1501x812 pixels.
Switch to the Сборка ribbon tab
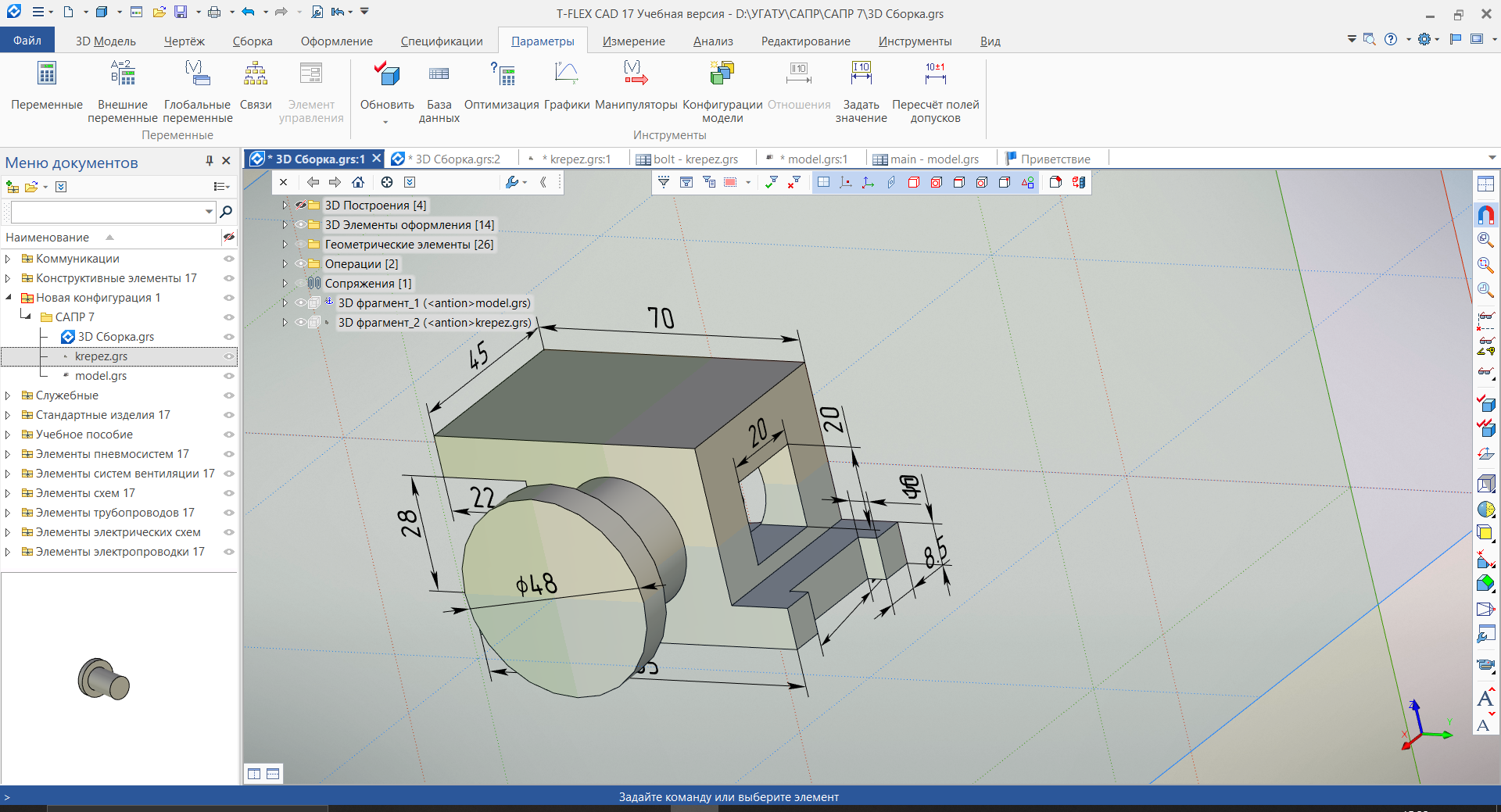point(253,41)
